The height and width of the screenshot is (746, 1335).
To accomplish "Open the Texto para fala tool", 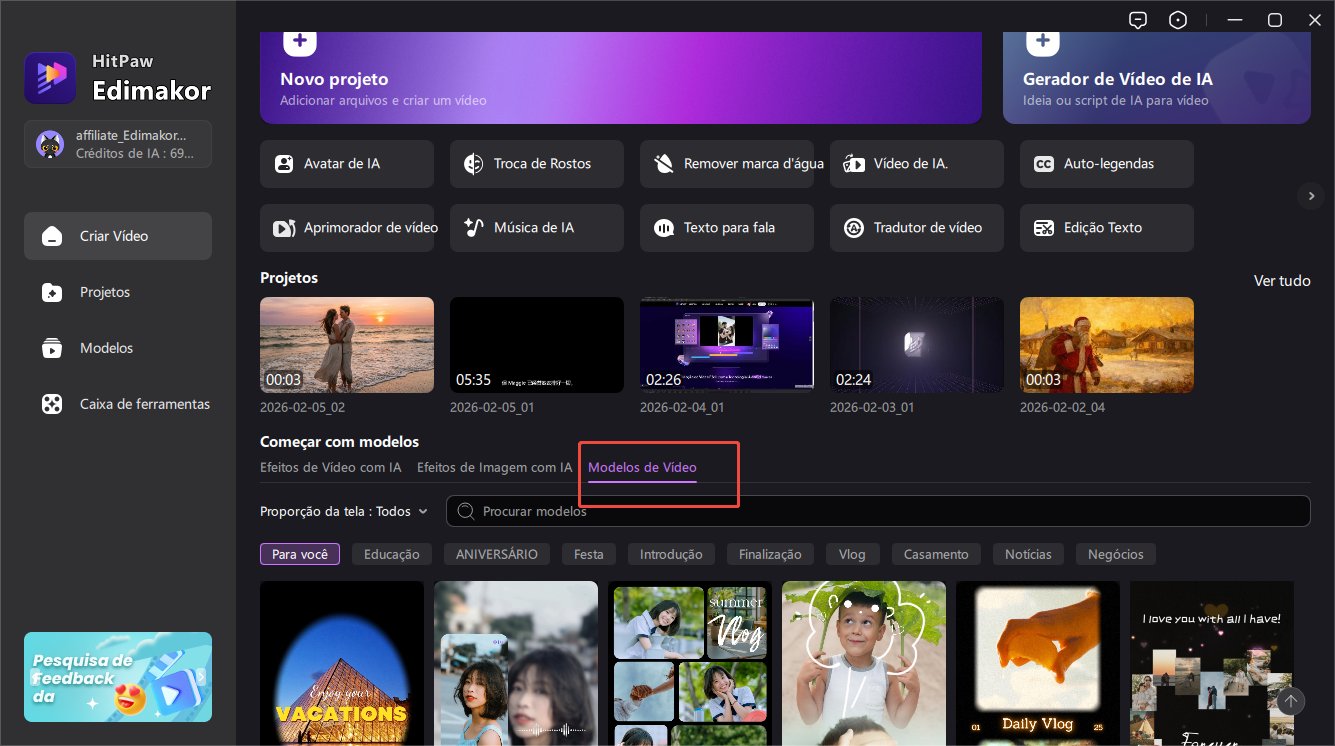I will pos(726,228).
